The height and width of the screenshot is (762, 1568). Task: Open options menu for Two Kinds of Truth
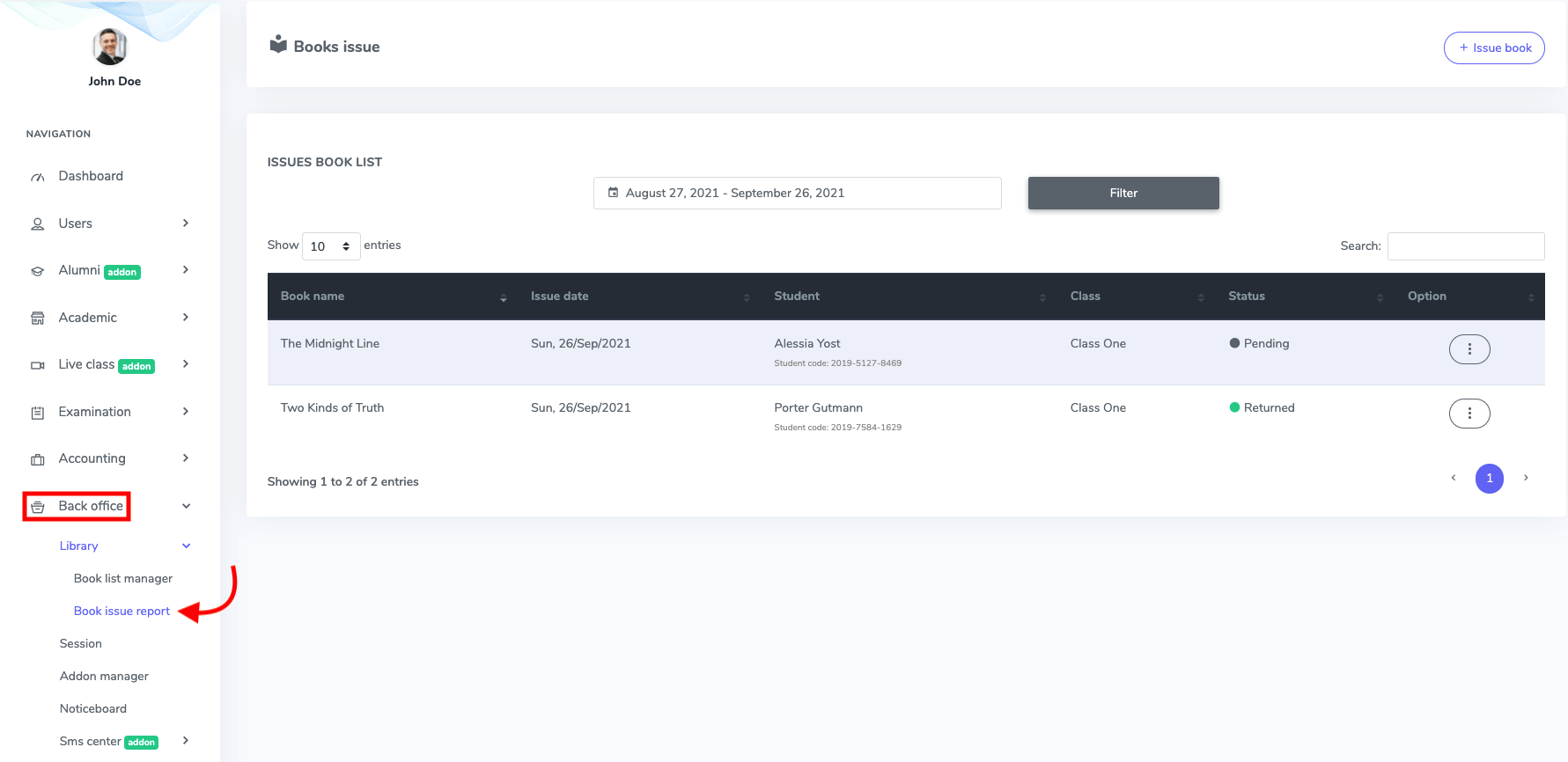click(x=1469, y=414)
